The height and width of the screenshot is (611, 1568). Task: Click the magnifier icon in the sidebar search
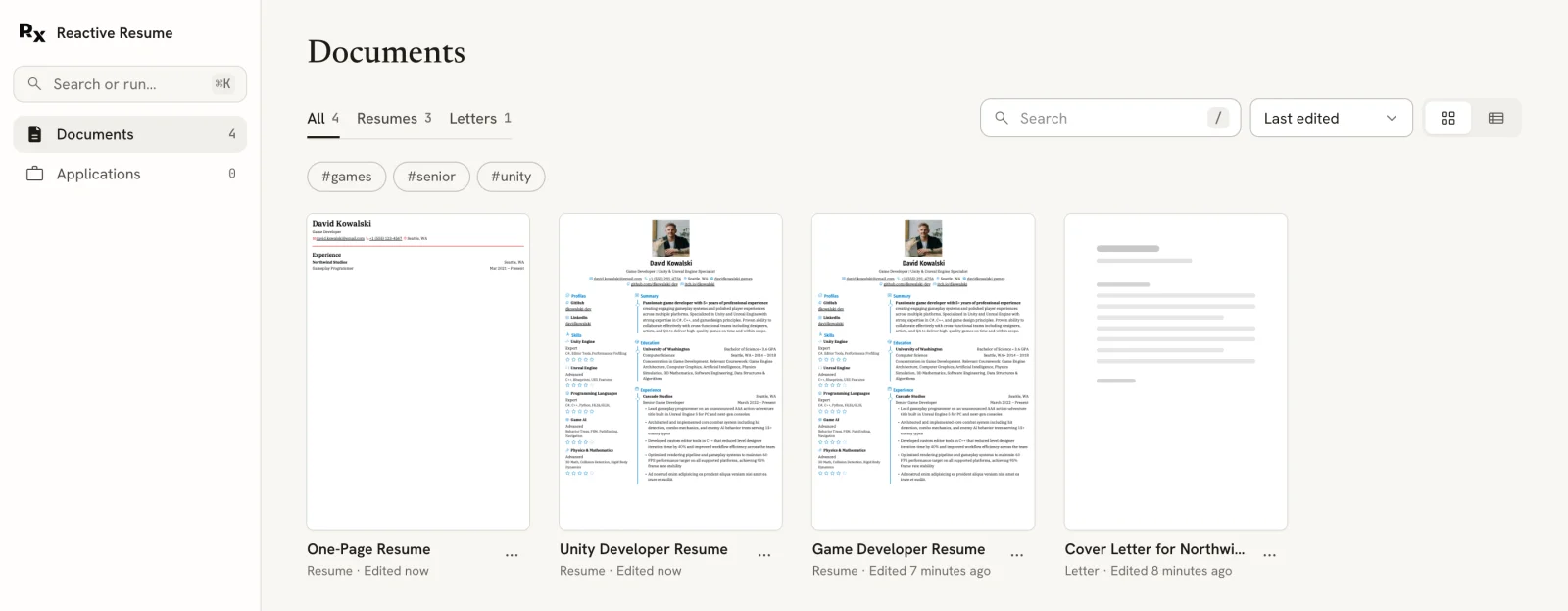[34, 84]
